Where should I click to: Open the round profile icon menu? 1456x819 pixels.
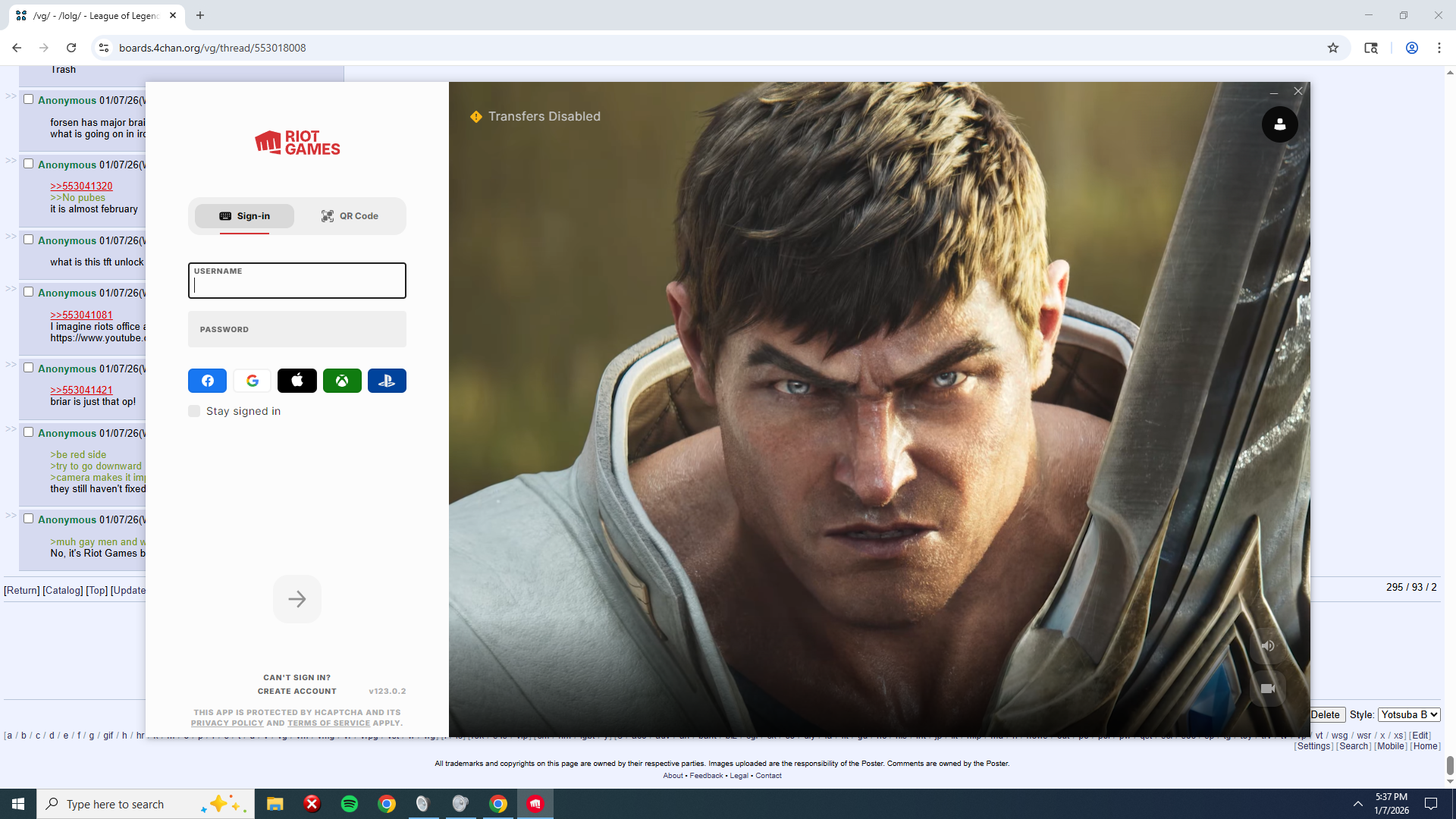click(1279, 124)
